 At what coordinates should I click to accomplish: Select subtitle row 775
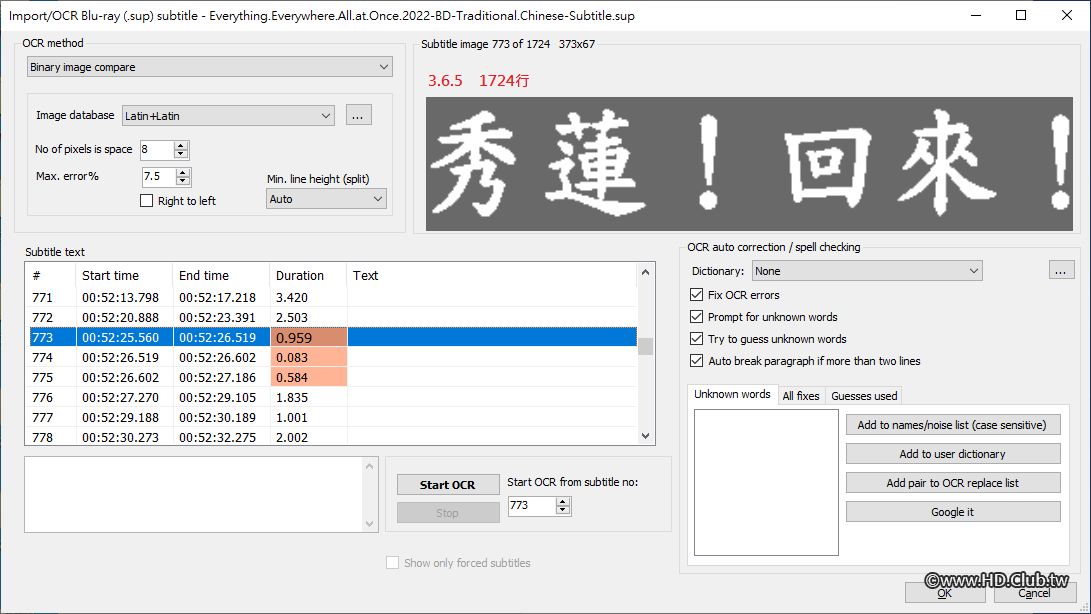(x=333, y=377)
